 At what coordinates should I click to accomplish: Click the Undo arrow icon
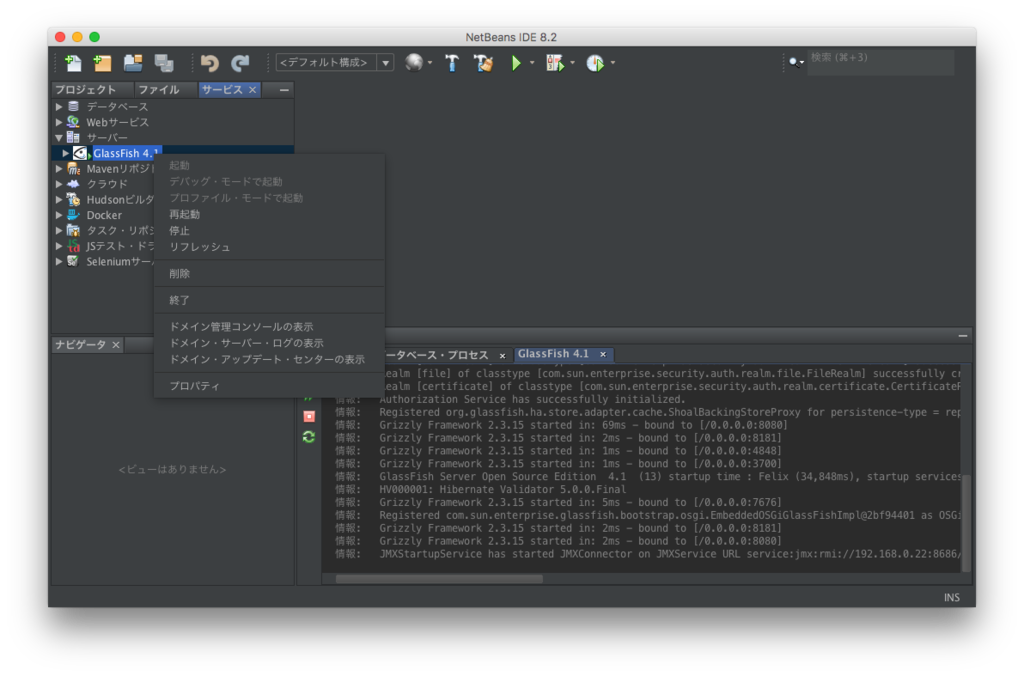(x=210, y=63)
